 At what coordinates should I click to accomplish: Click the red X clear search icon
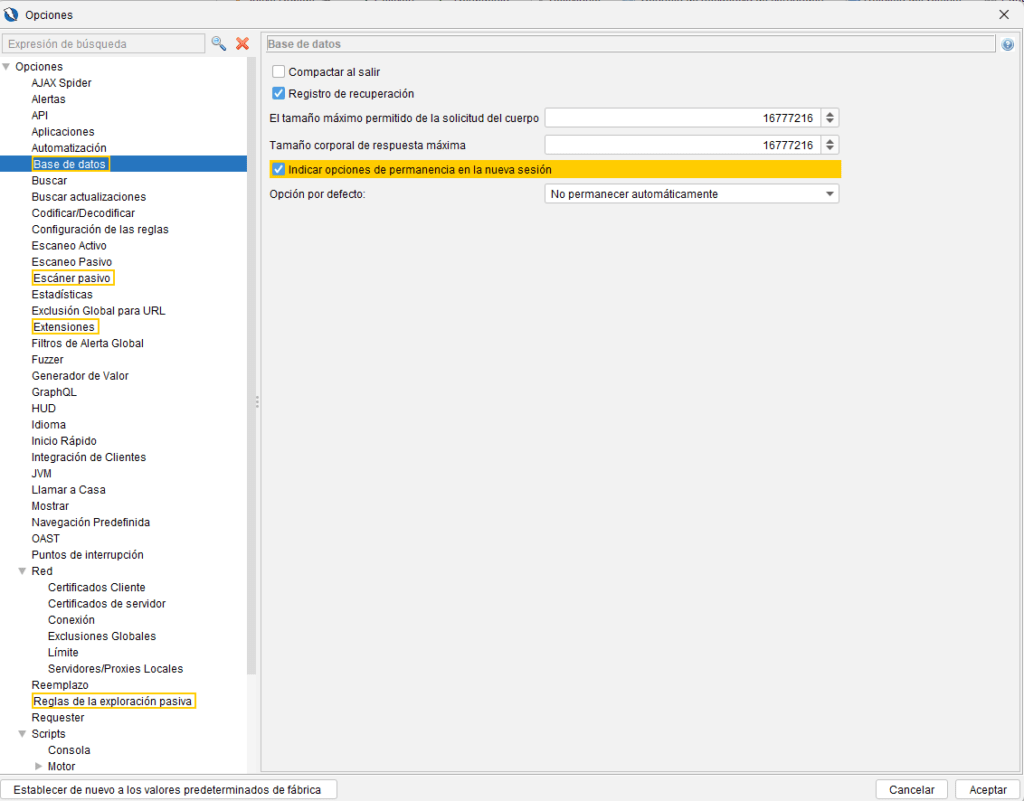242,44
